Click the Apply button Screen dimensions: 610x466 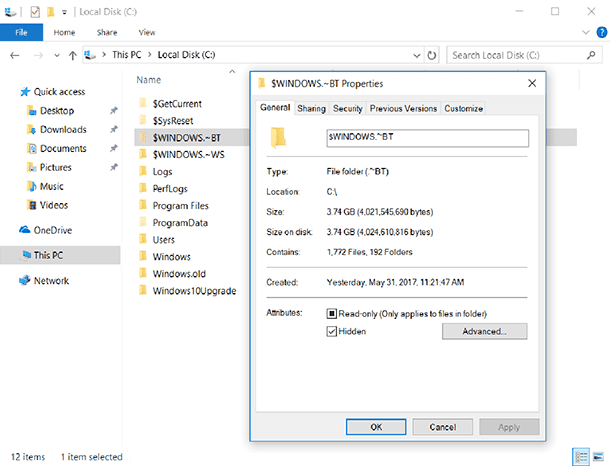click(x=509, y=427)
